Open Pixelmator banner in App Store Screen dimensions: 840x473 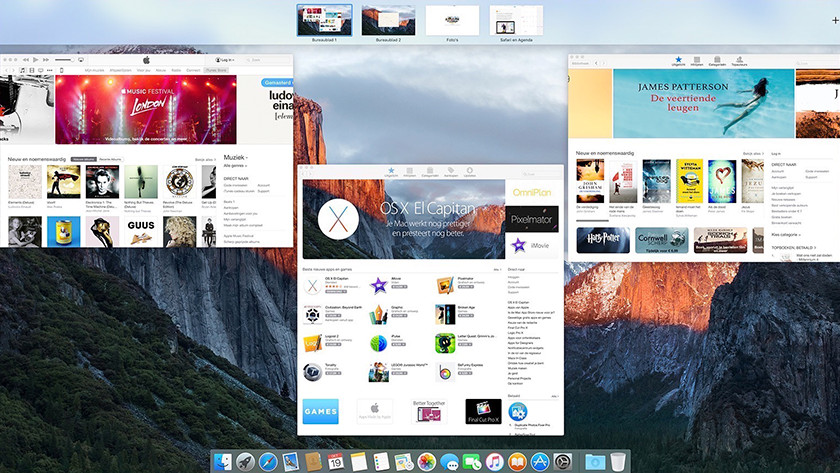pos(532,219)
